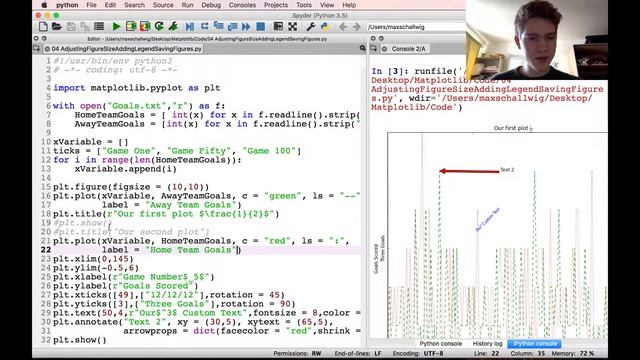
Task: Switch to the History log tab
Action: coord(487,344)
